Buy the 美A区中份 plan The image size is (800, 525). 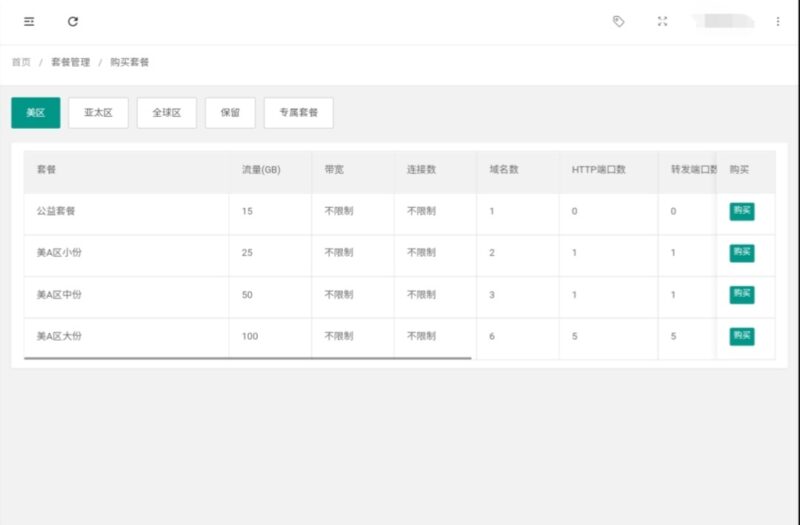[x=742, y=294]
